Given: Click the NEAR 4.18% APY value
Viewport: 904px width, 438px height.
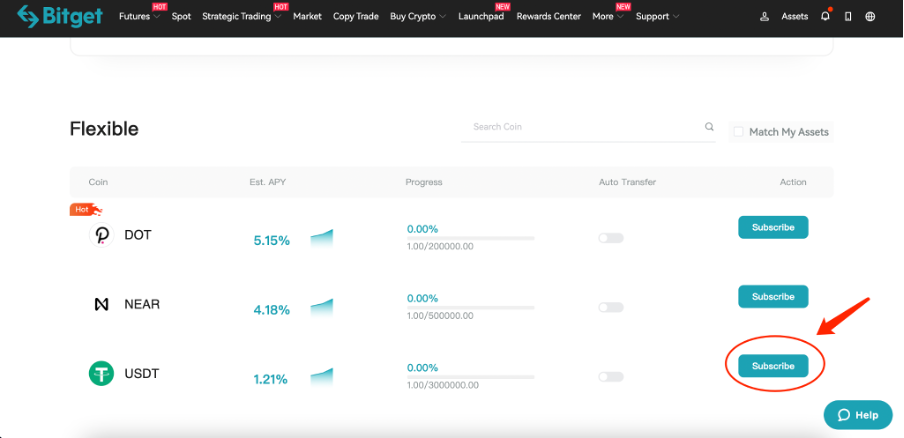Looking at the screenshot, I should 272,310.
